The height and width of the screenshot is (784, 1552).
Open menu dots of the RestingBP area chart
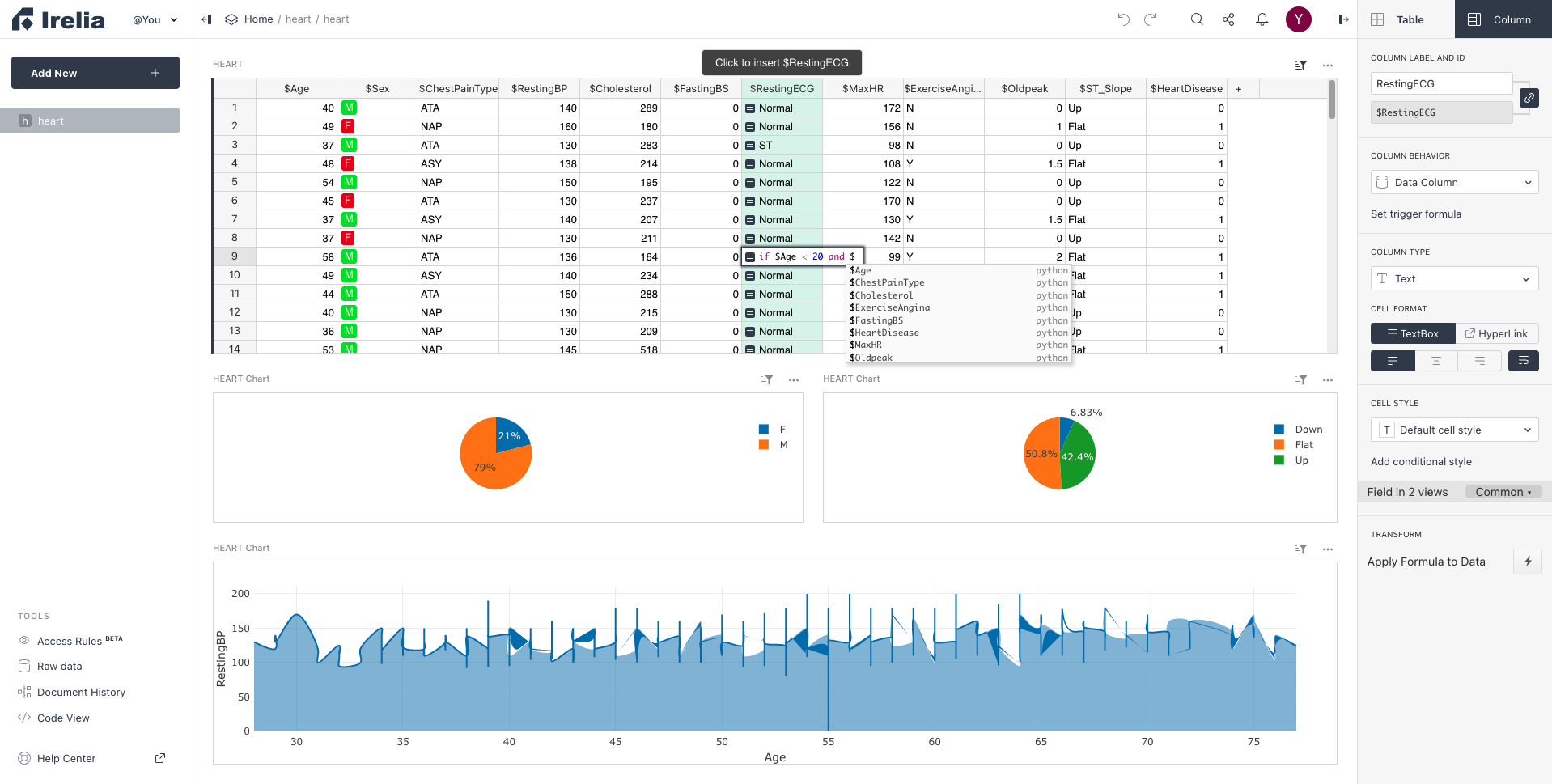pyautogui.click(x=1328, y=549)
